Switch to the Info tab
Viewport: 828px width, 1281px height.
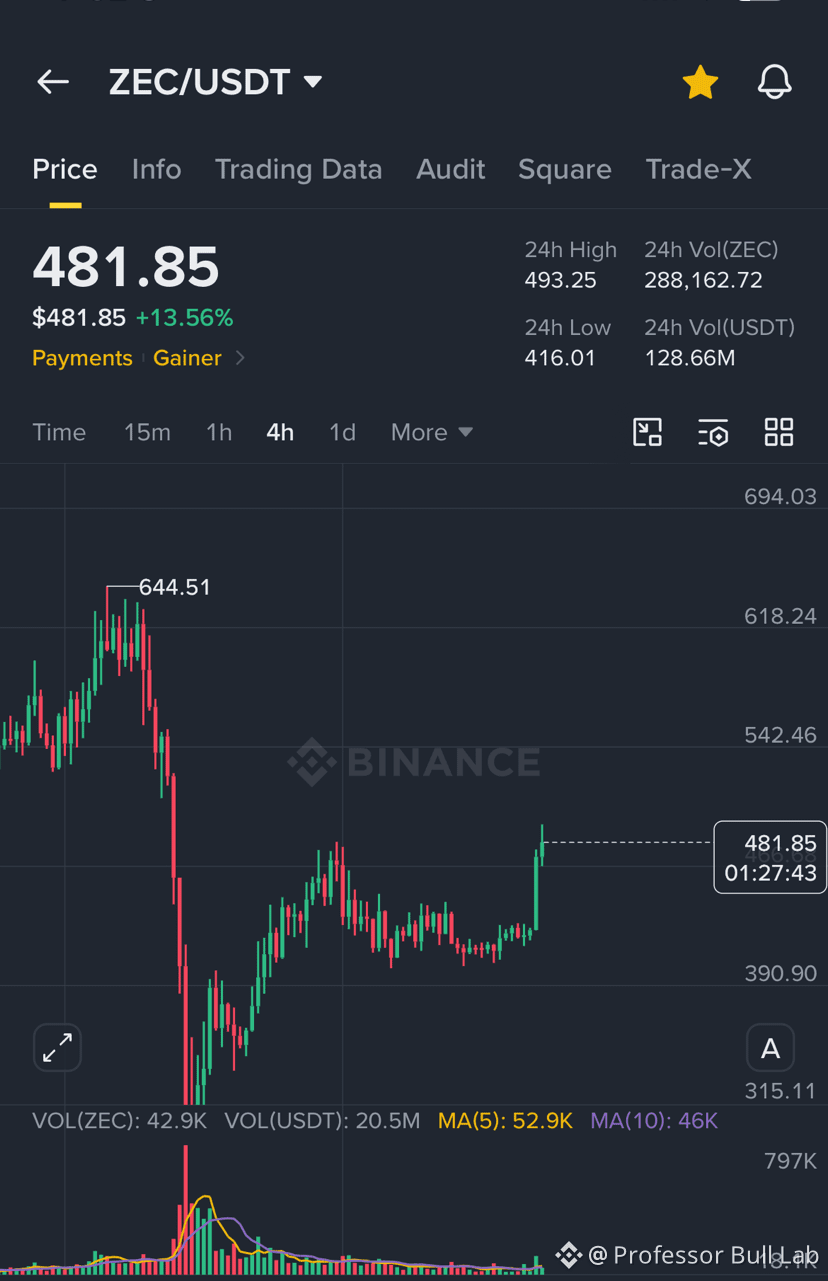[x=157, y=169]
